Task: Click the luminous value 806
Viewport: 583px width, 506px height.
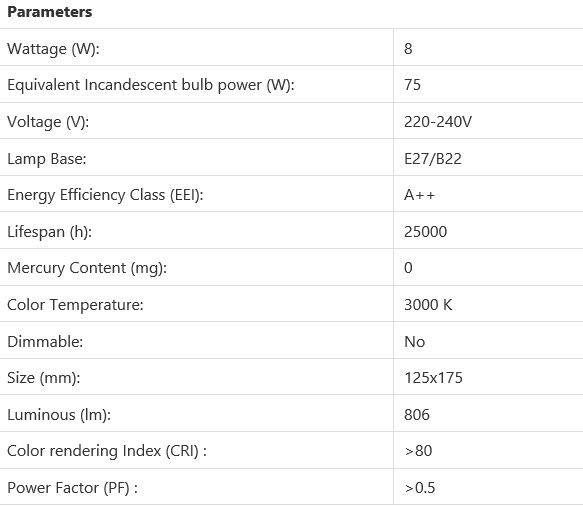Action: coord(417,415)
